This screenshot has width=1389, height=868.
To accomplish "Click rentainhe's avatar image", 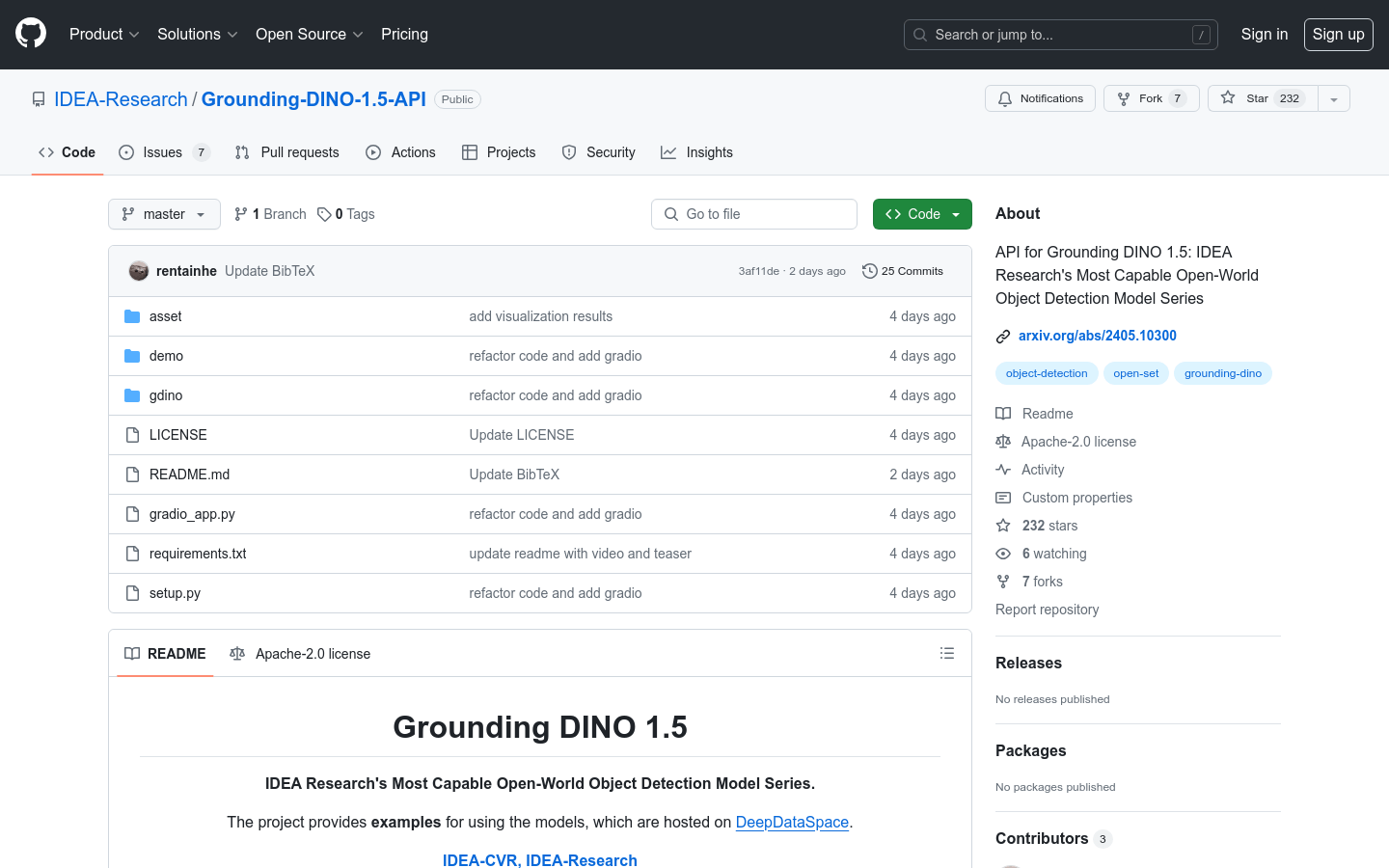I will pyautogui.click(x=139, y=271).
